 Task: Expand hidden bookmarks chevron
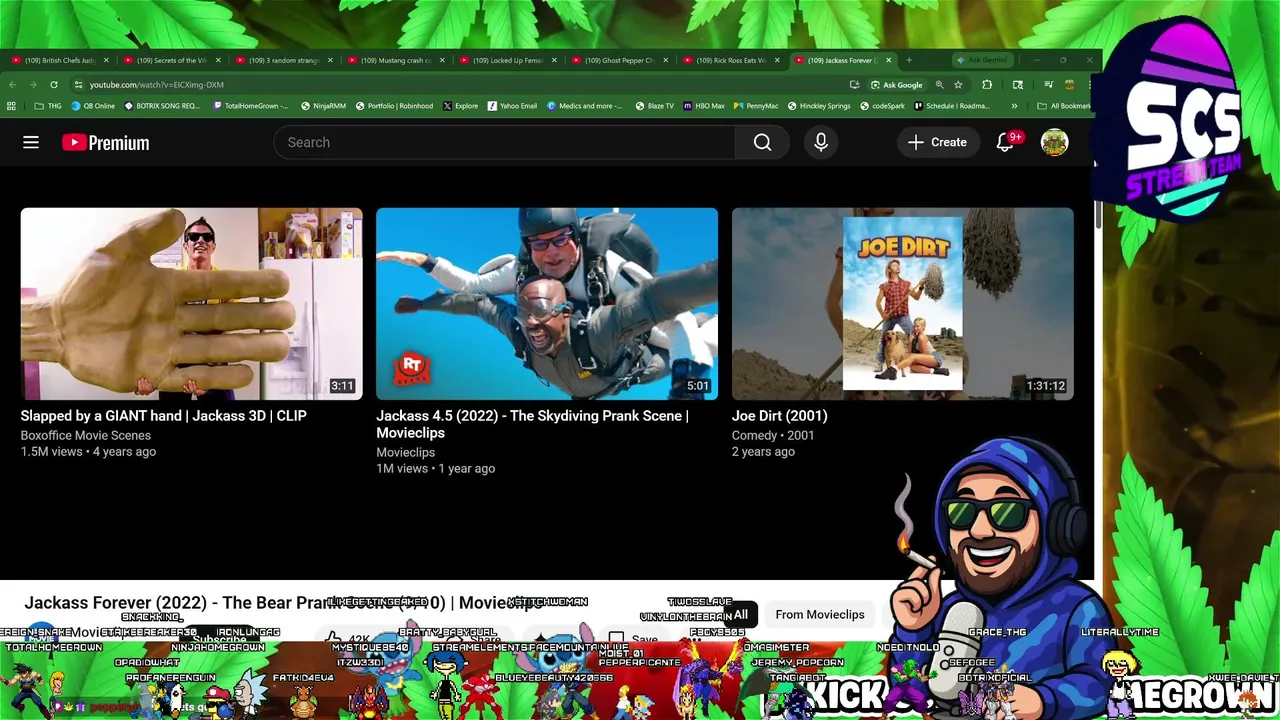tap(1014, 106)
